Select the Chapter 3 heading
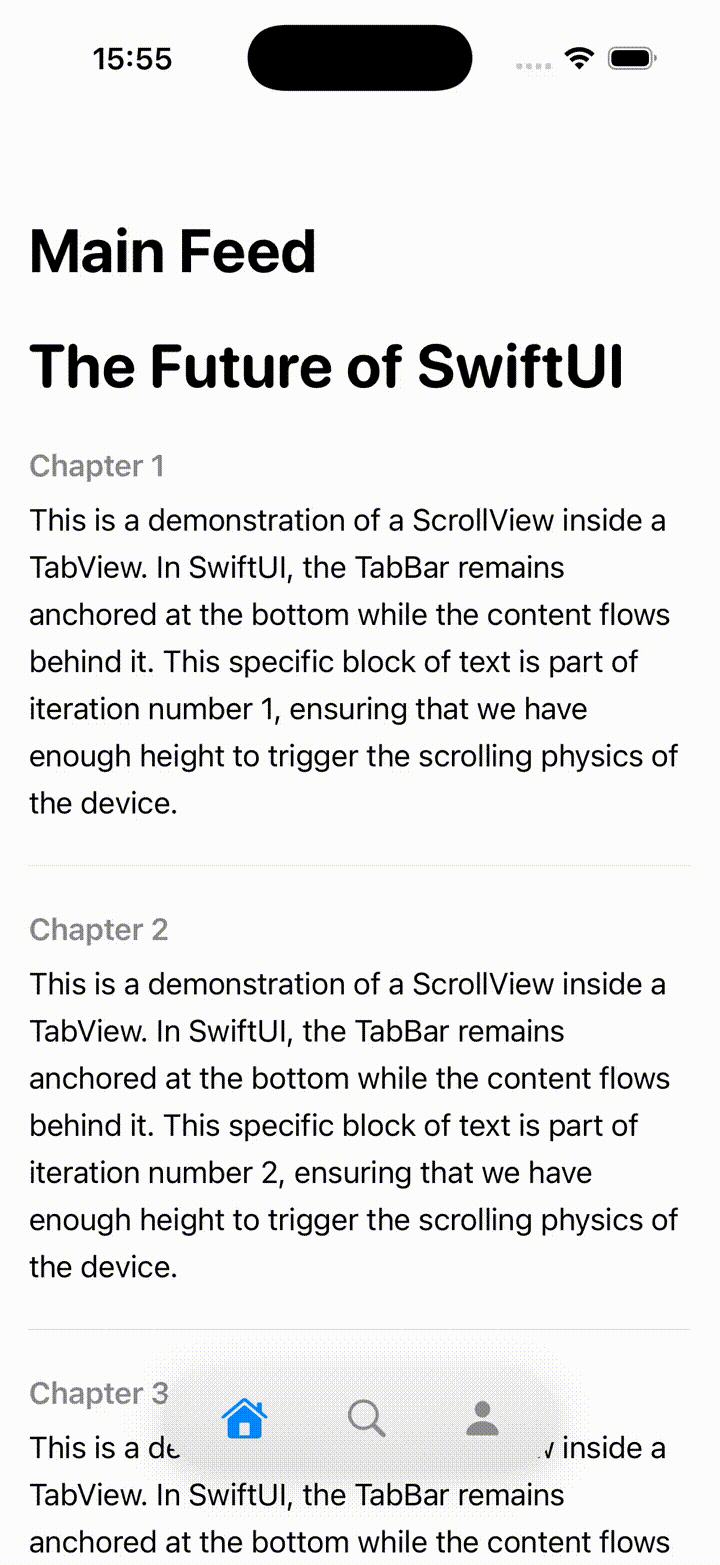 (99, 1393)
